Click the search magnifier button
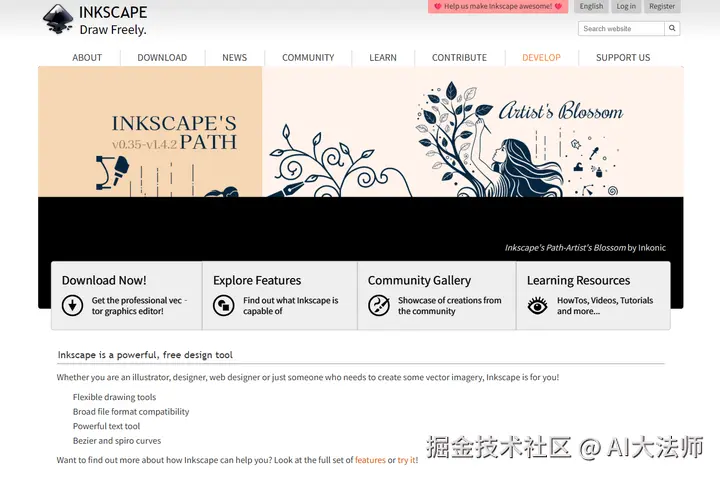720x477 pixels. [x=672, y=28]
